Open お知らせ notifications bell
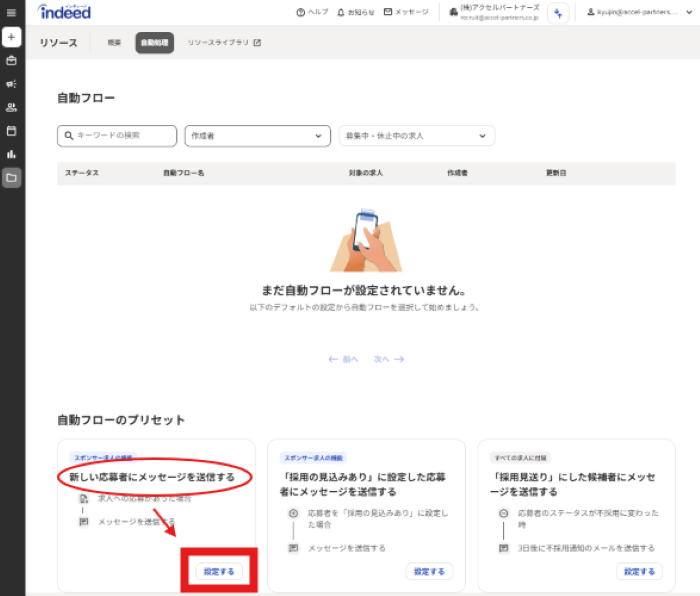The width and height of the screenshot is (700, 596). 356,12
